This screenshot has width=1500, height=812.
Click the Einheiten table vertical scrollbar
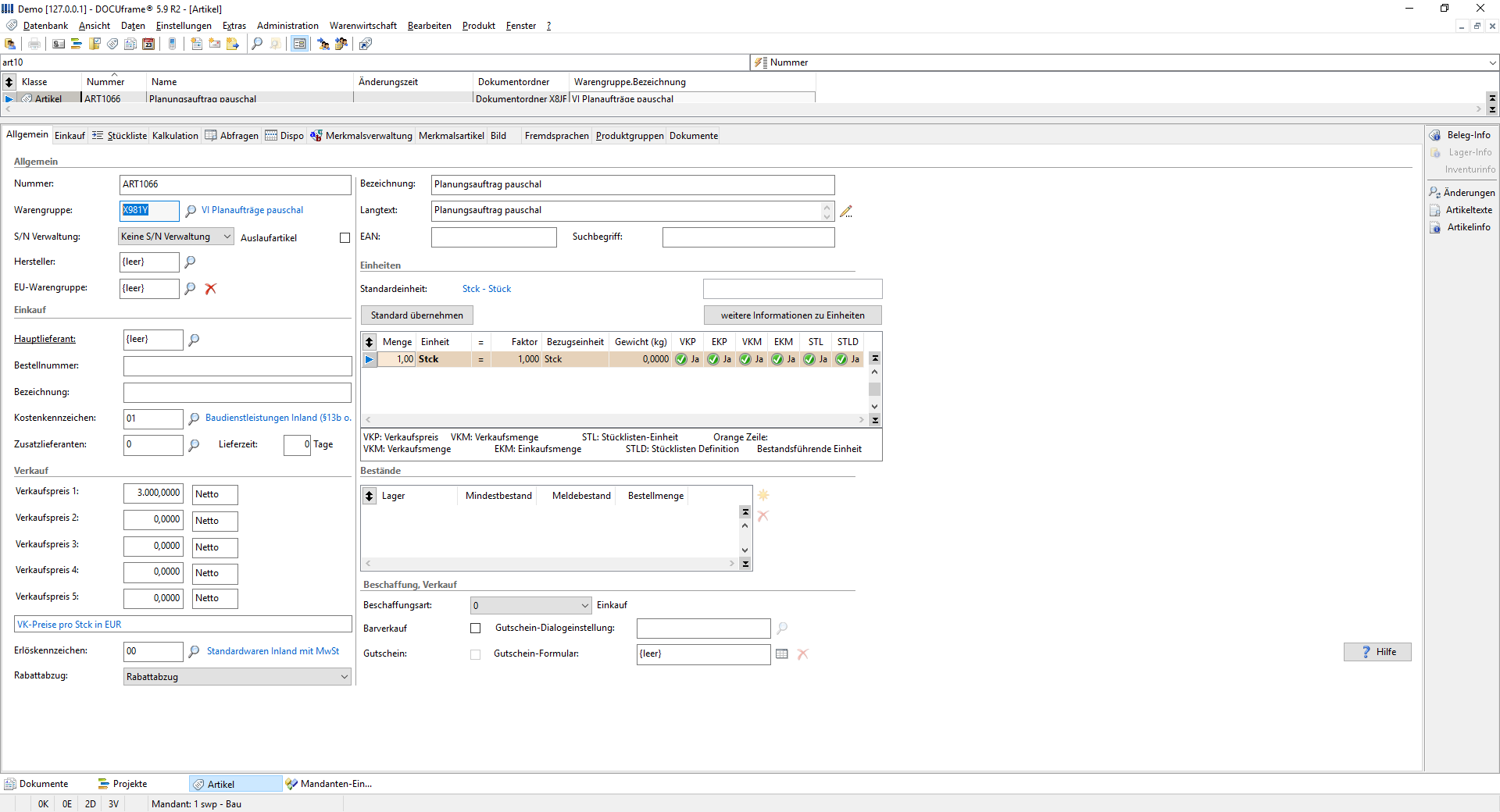(875, 389)
